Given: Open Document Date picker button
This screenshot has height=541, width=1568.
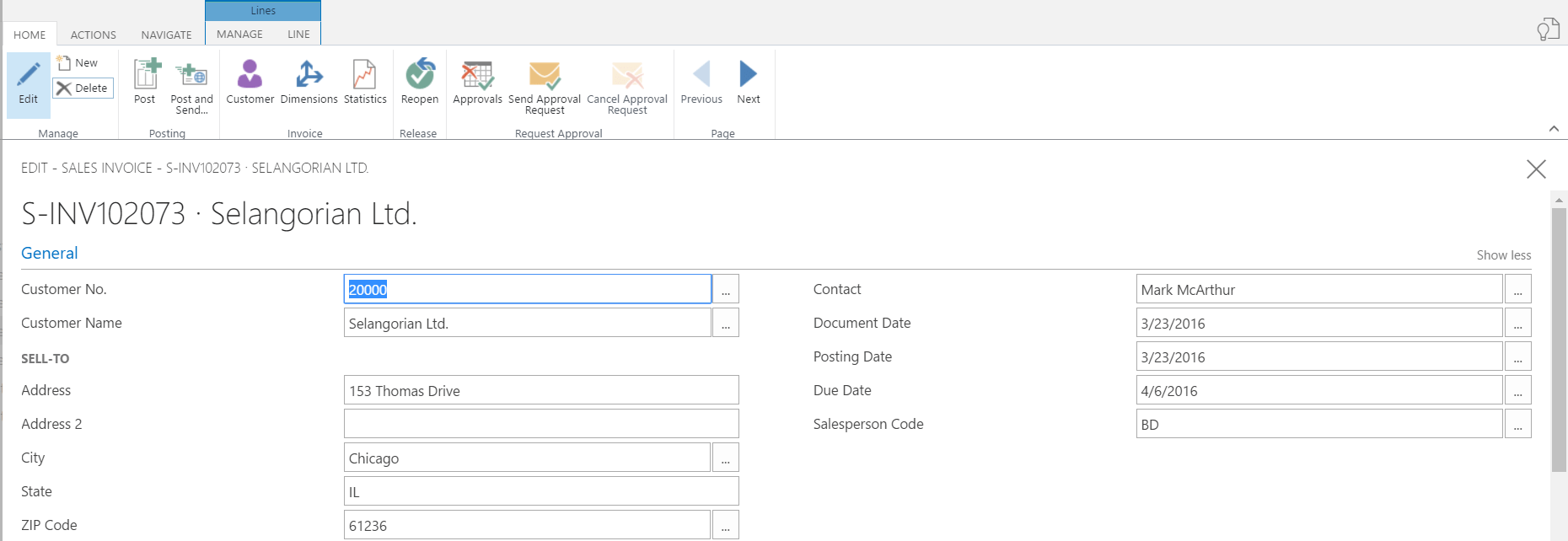Looking at the screenshot, I should [x=1517, y=323].
